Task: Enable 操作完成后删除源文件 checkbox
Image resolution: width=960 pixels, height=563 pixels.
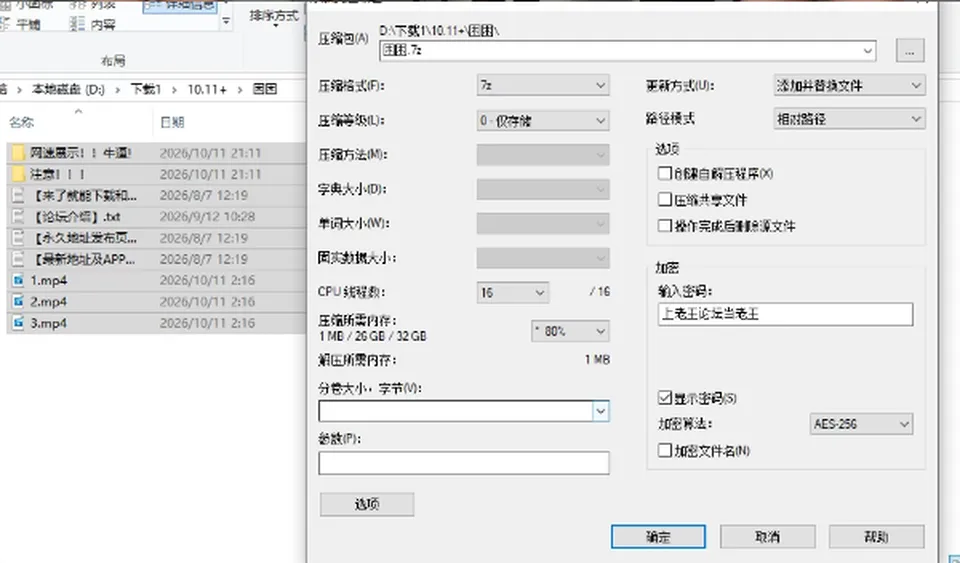Action: coord(664,226)
